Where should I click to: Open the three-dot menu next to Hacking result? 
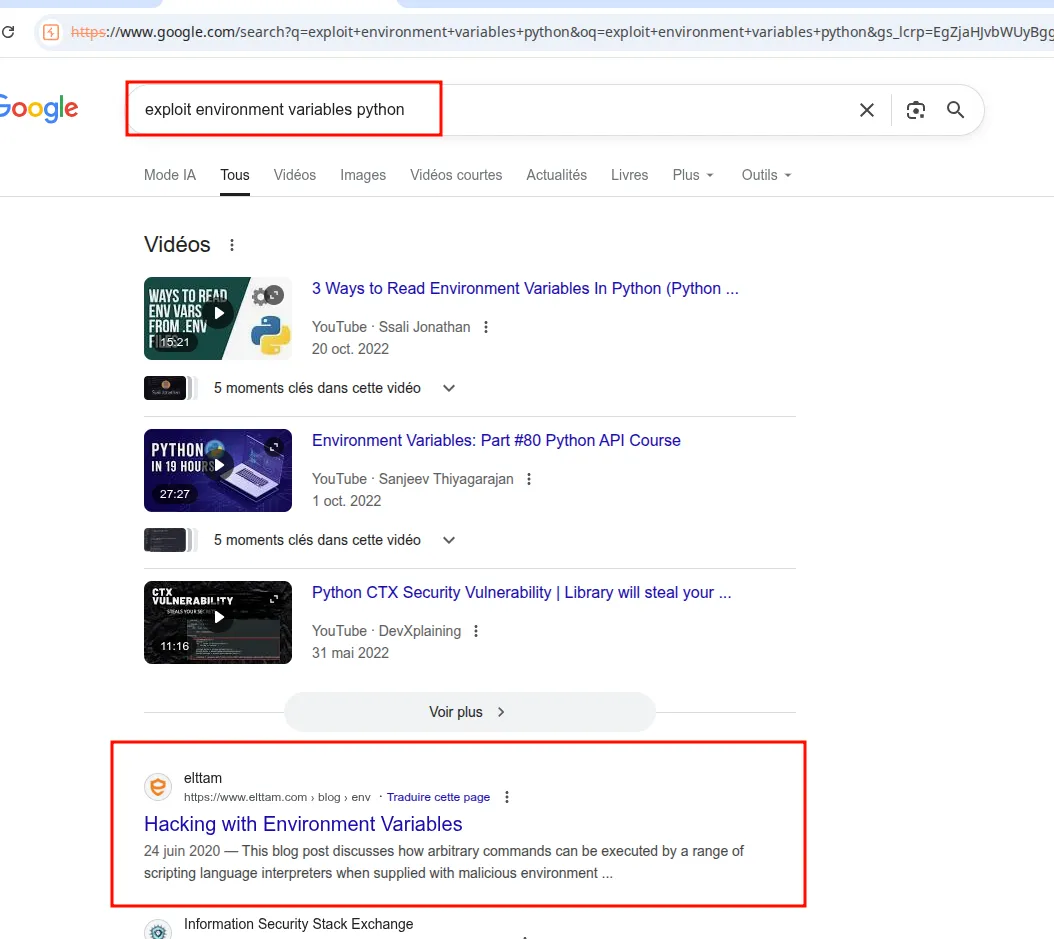[507, 797]
